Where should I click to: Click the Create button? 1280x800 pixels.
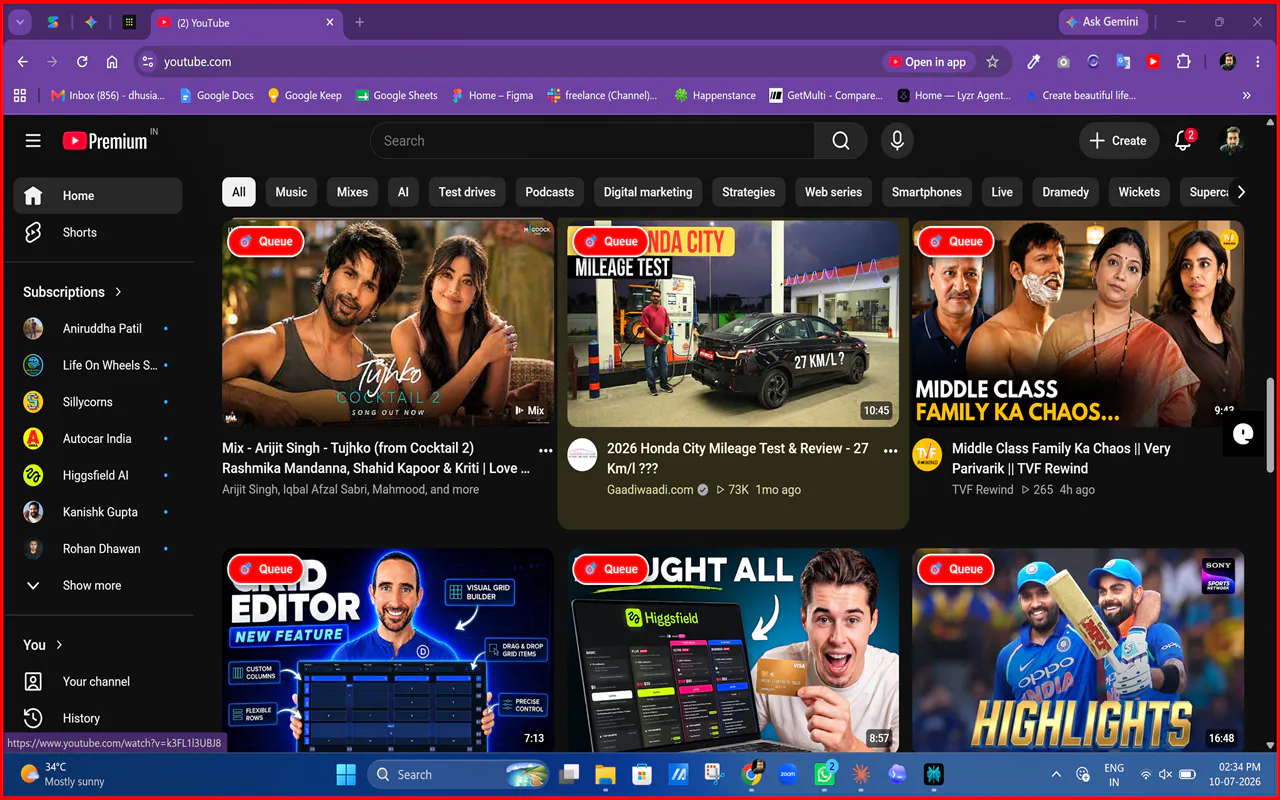[1119, 141]
